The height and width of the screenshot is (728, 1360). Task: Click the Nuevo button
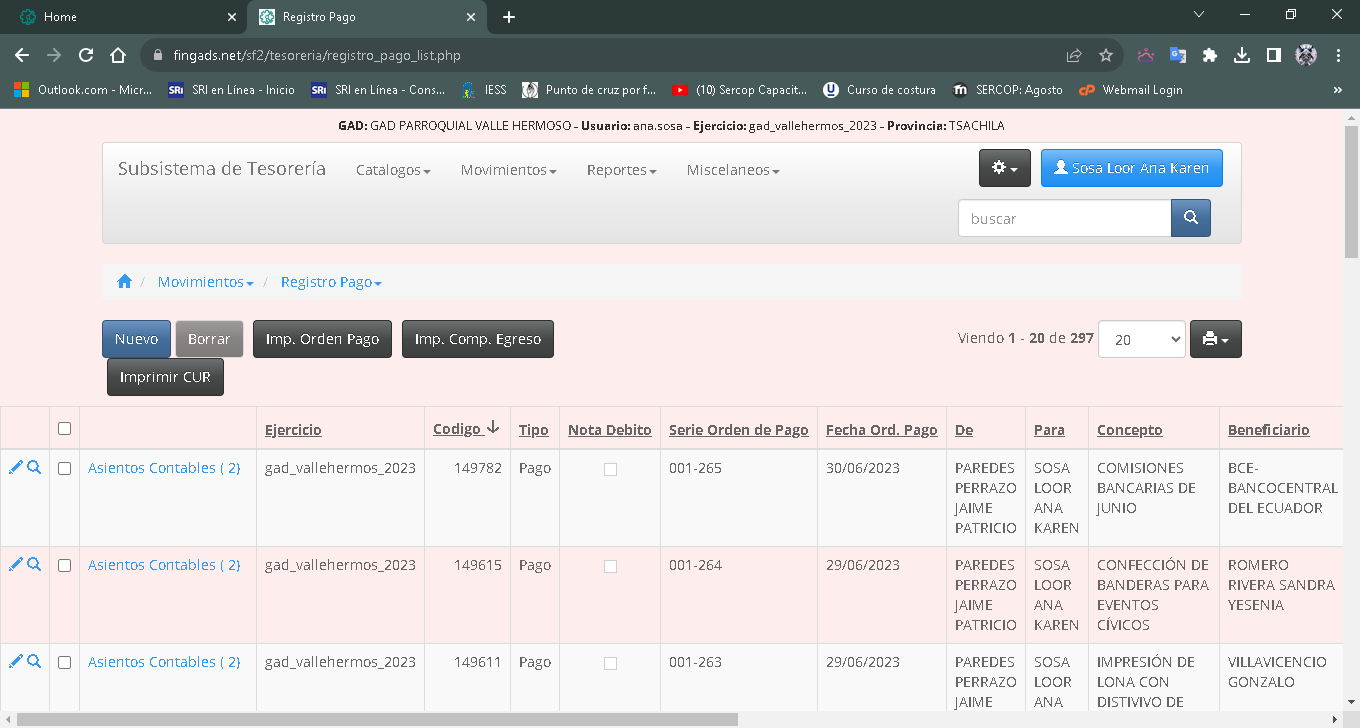(x=136, y=339)
